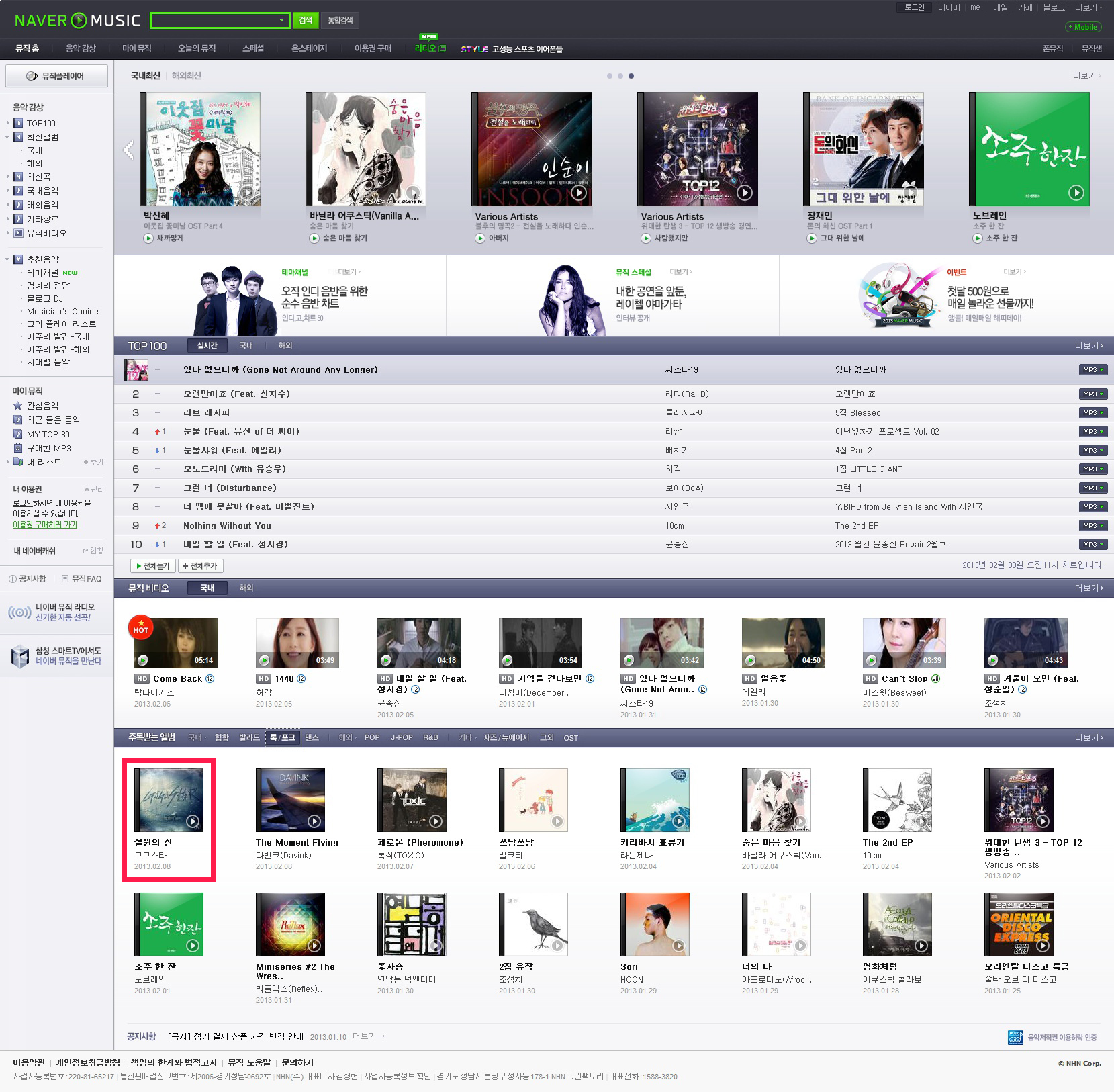
Task: Play 오리엔탈 디스코 특급 album
Action: tap(1043, 945)
